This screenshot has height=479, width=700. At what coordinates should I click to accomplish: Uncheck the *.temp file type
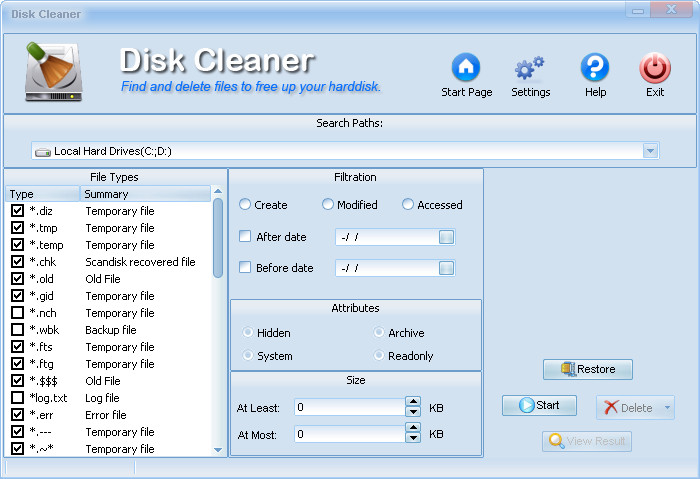(17, 244)
